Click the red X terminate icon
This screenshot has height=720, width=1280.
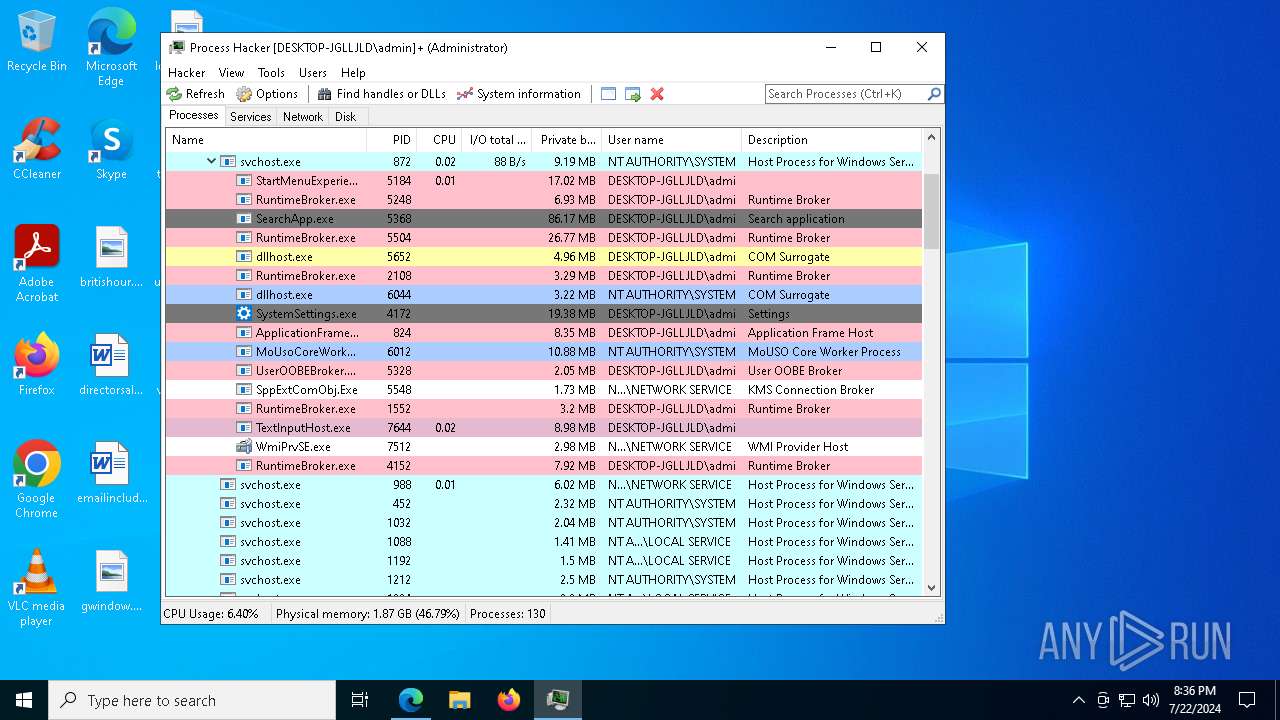(657, 94)
